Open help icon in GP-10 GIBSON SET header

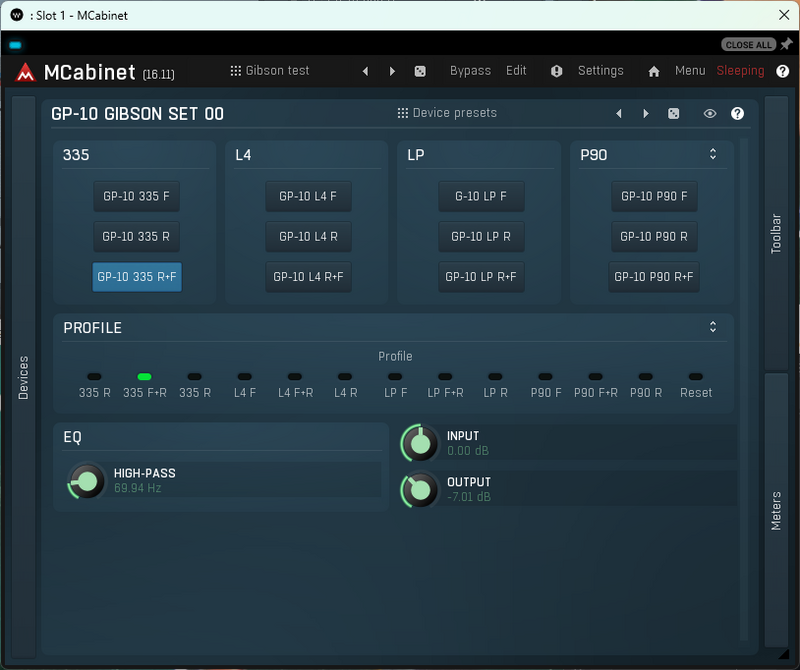(737, 113)
